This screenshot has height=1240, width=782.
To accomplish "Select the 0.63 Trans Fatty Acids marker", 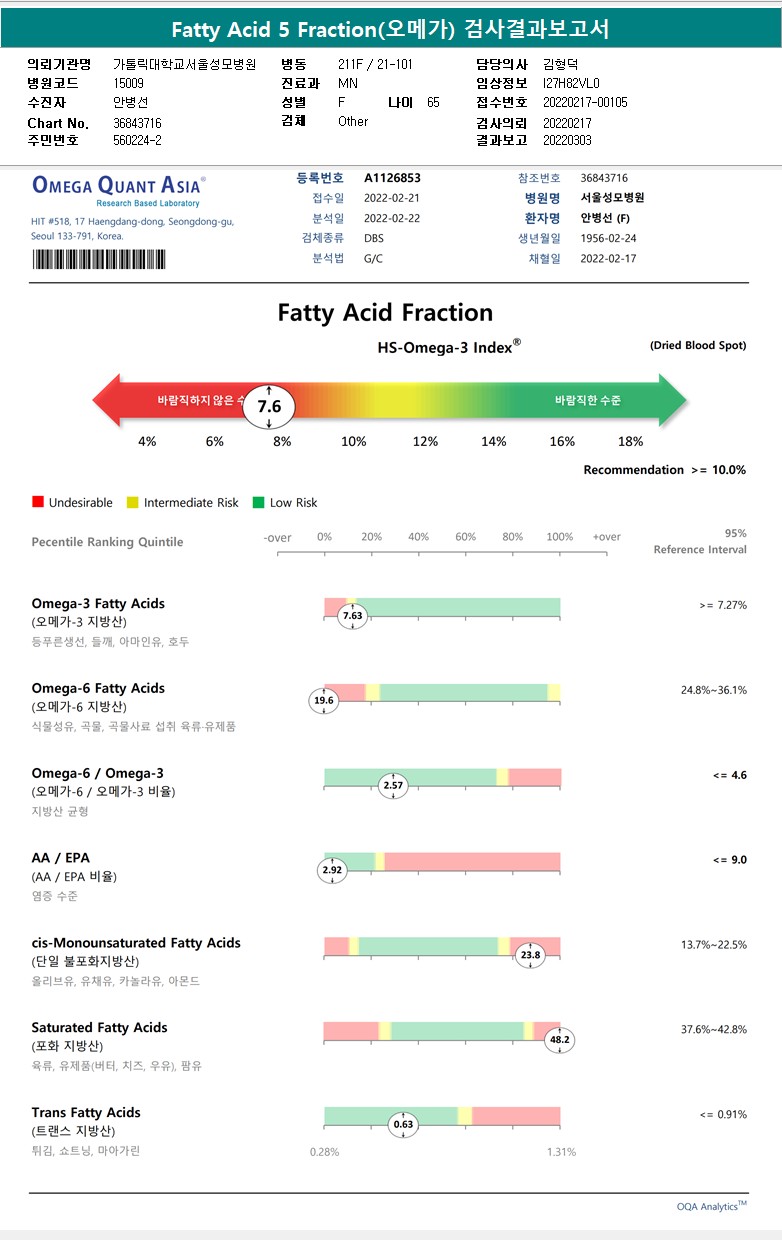I will (403, 1124).
